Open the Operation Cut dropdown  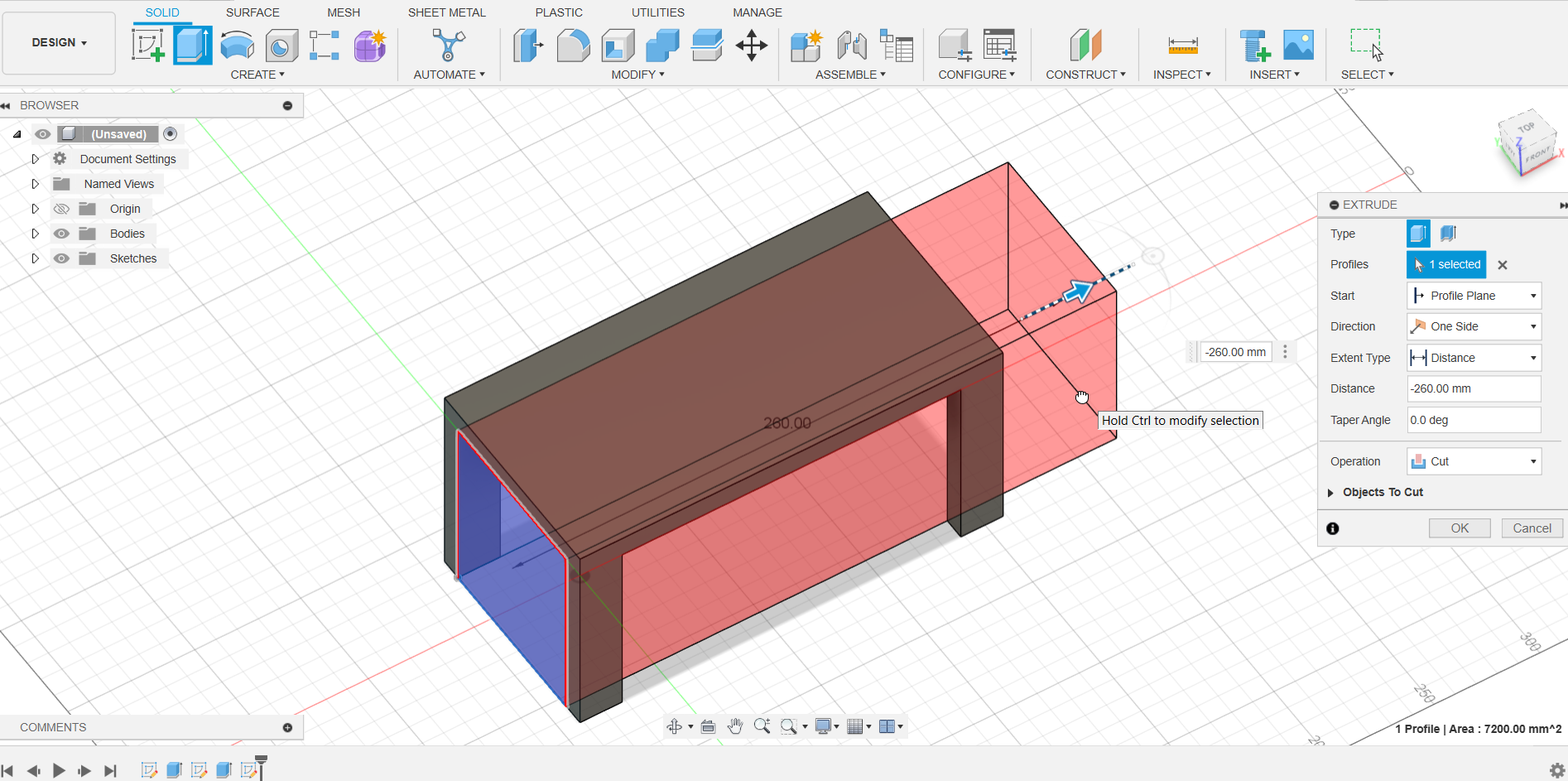click(1474, 461)
